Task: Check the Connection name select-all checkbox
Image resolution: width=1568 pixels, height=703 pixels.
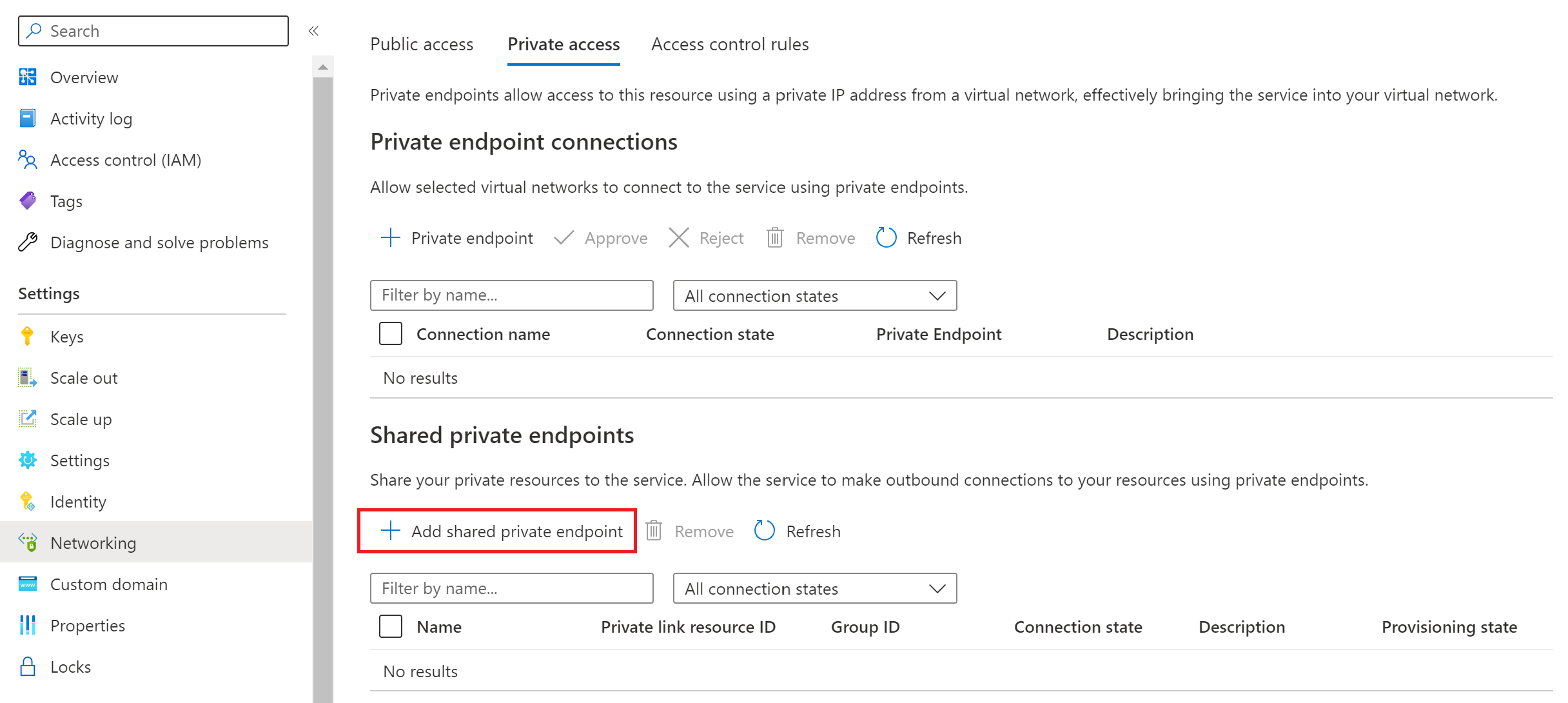Action: (391, 334)
